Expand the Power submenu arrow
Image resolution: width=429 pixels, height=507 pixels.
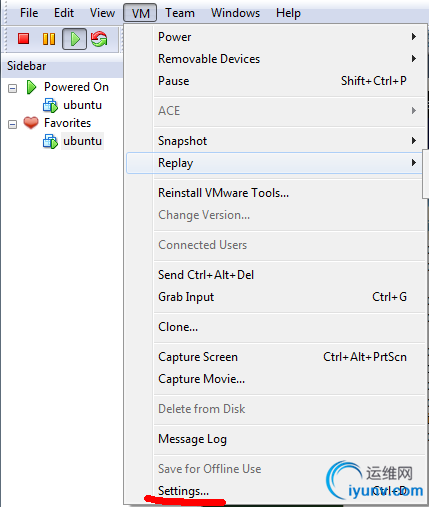click(x=414, y=36)
